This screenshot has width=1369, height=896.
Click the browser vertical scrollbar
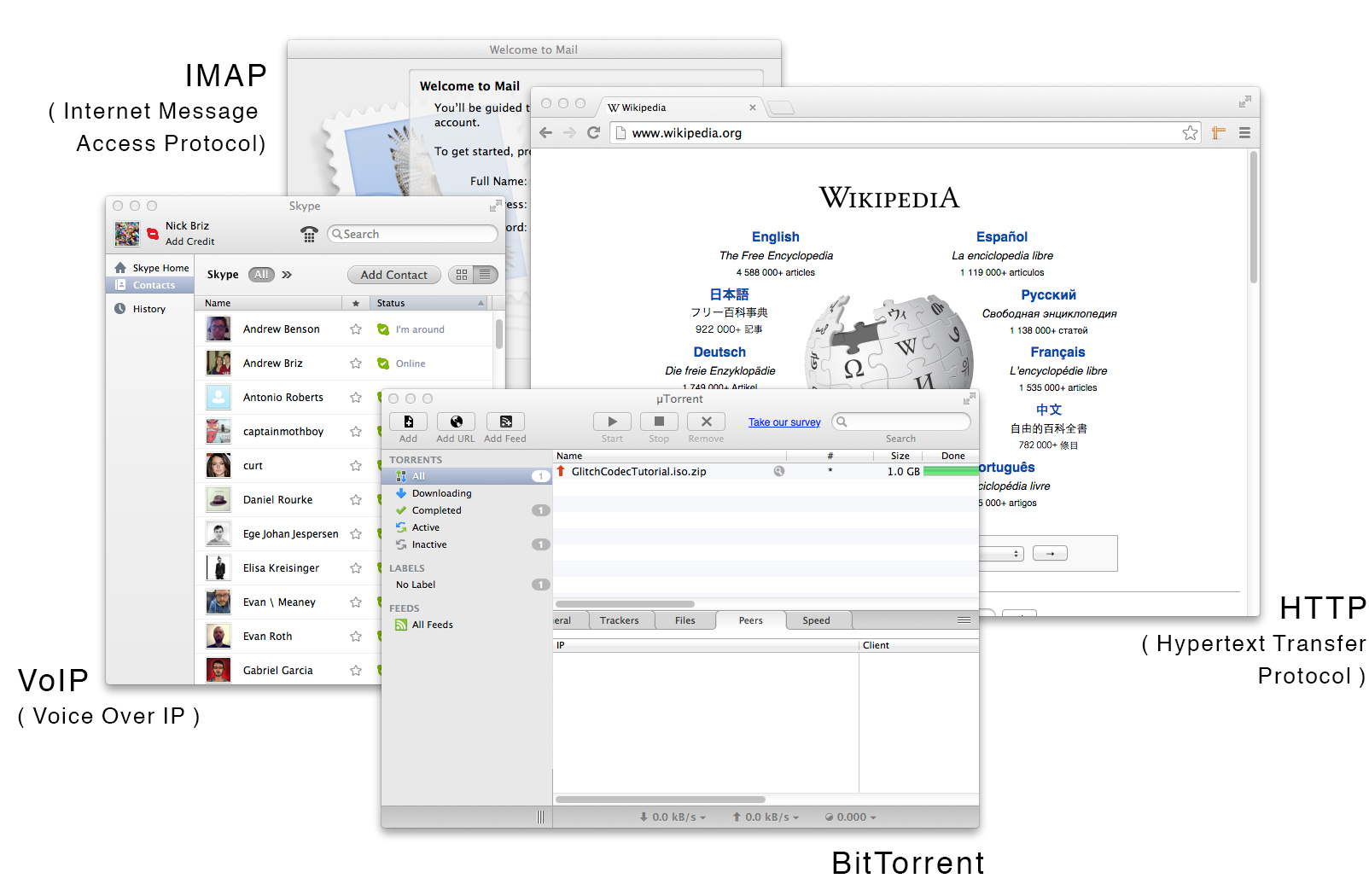pyautogui.click(x=1253, y=217)
